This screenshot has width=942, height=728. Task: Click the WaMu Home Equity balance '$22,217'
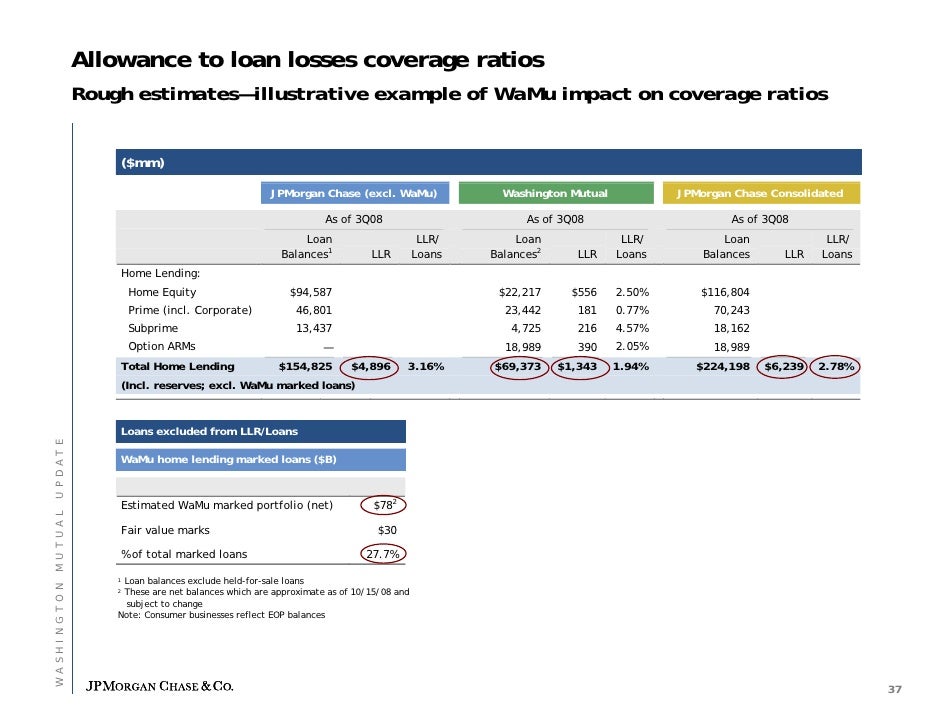pyautogui.click(x=520, y=292)
